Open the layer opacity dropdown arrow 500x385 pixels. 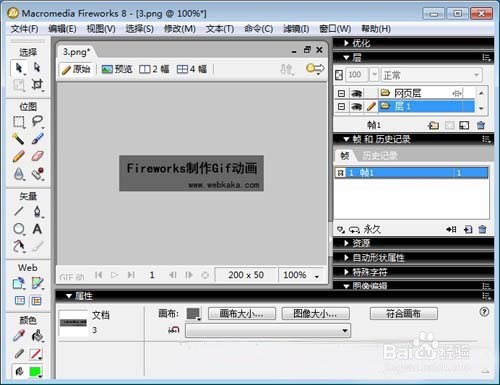tap(375, 75)
